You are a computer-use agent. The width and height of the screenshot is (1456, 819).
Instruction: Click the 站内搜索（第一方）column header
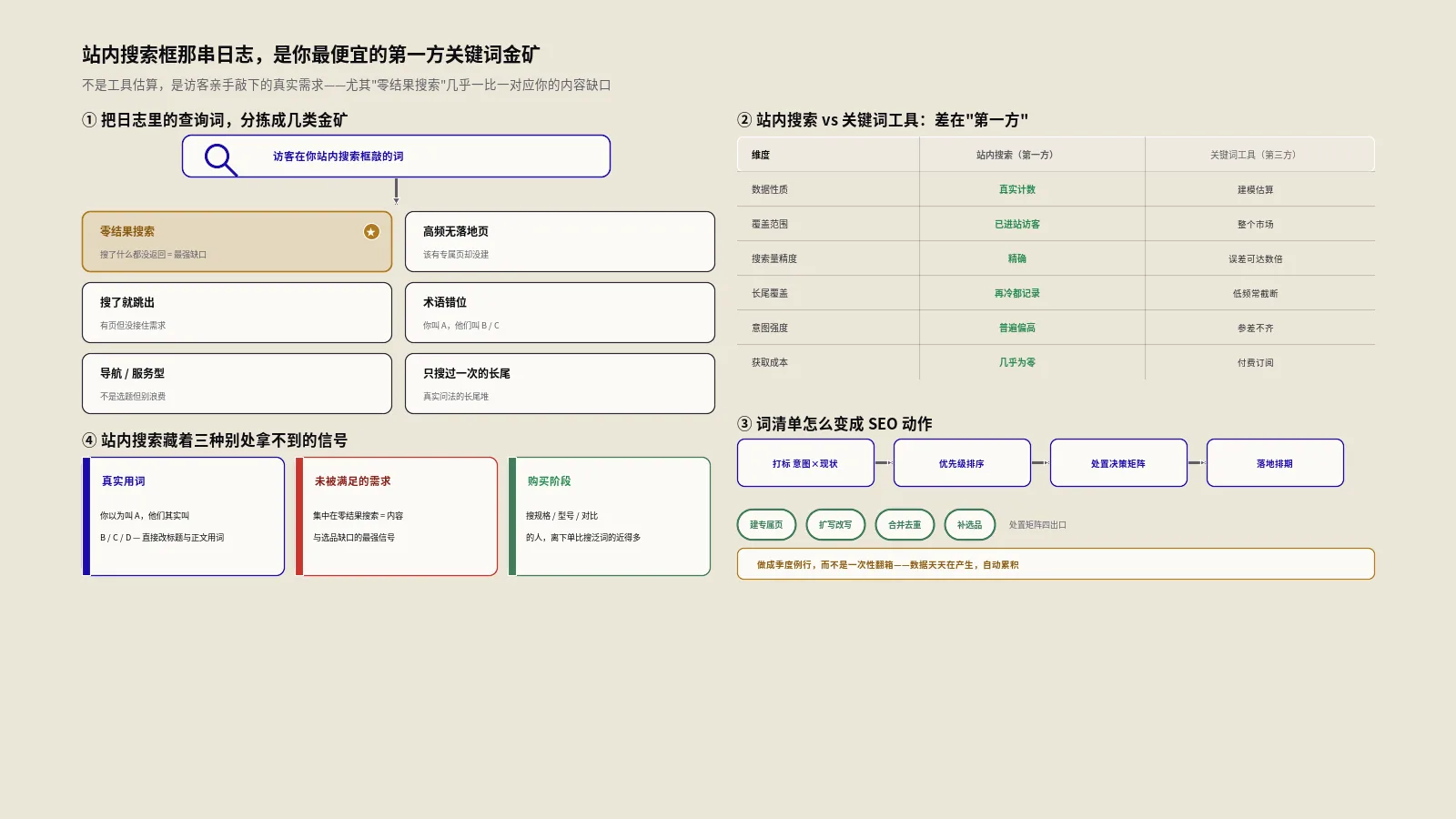[1032, 155]
